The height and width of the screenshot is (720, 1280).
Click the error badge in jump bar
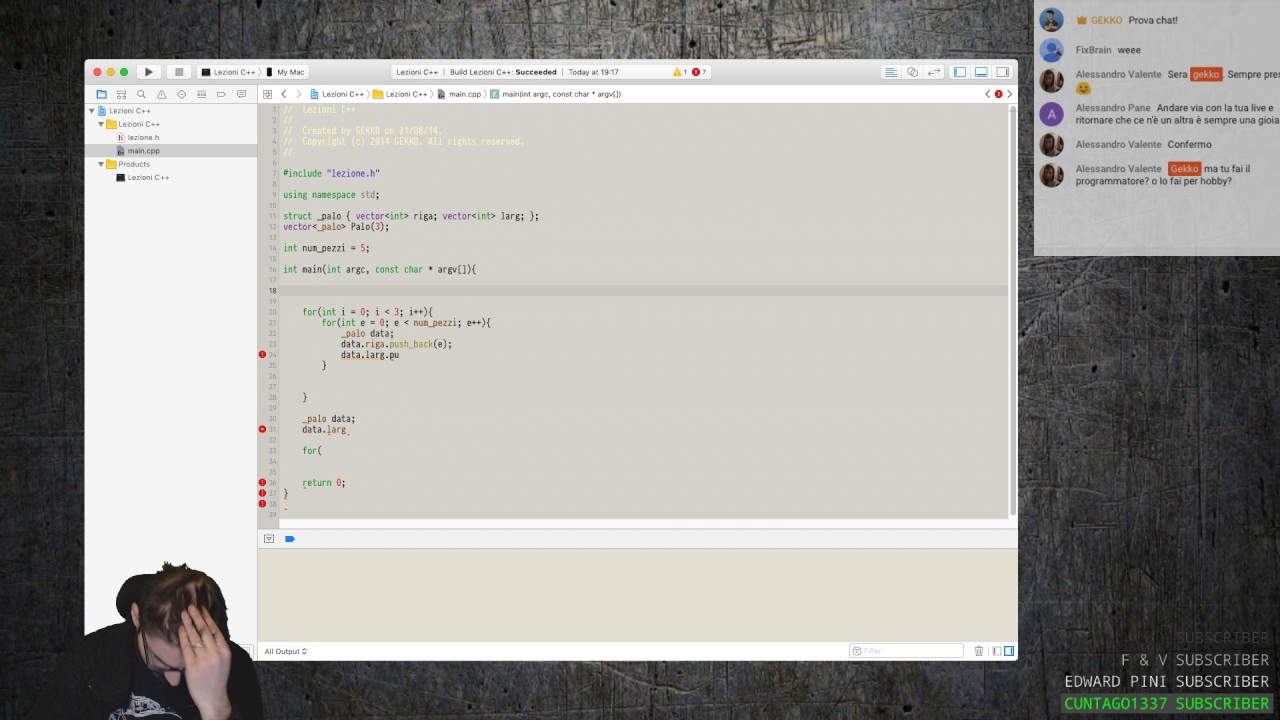(998, 94)
